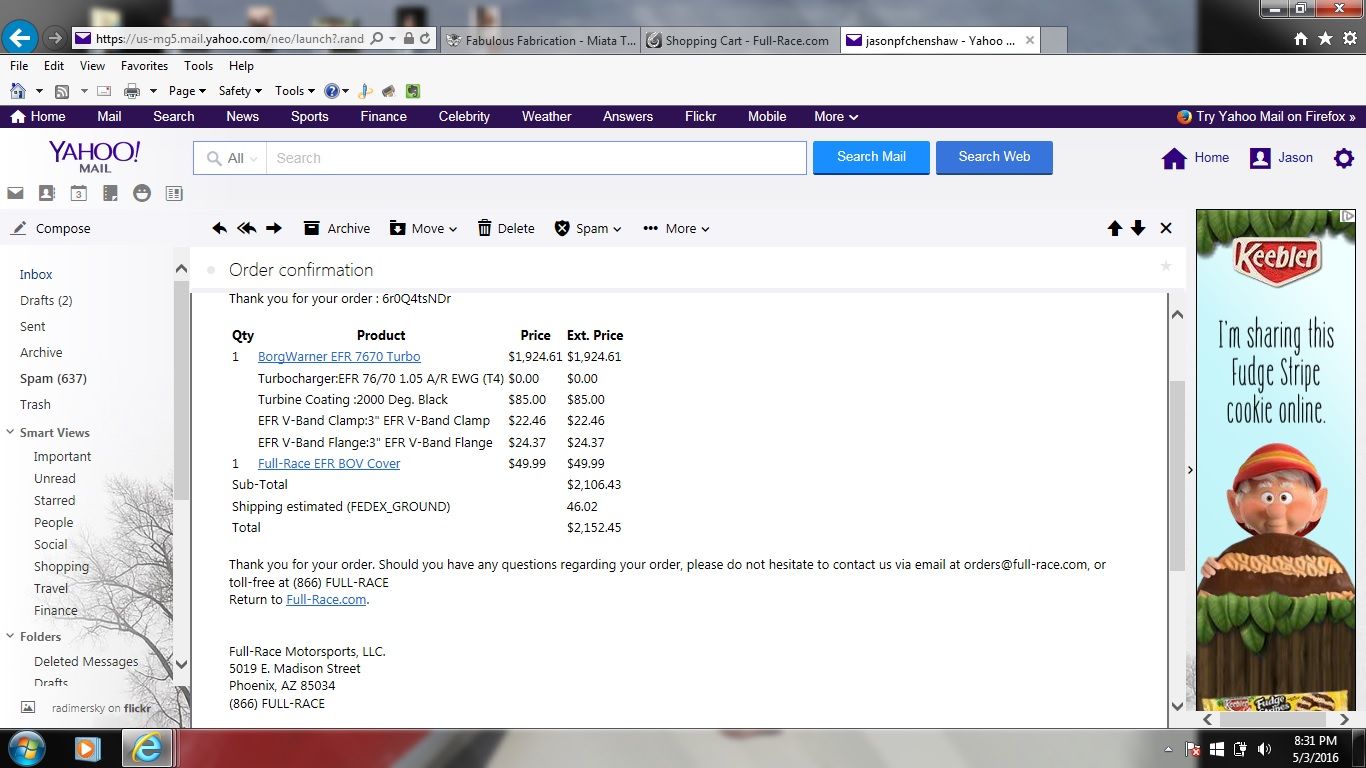Open the Move dropdown
The height and width of the screenshot is (768, 1366).
click(423, 228)
